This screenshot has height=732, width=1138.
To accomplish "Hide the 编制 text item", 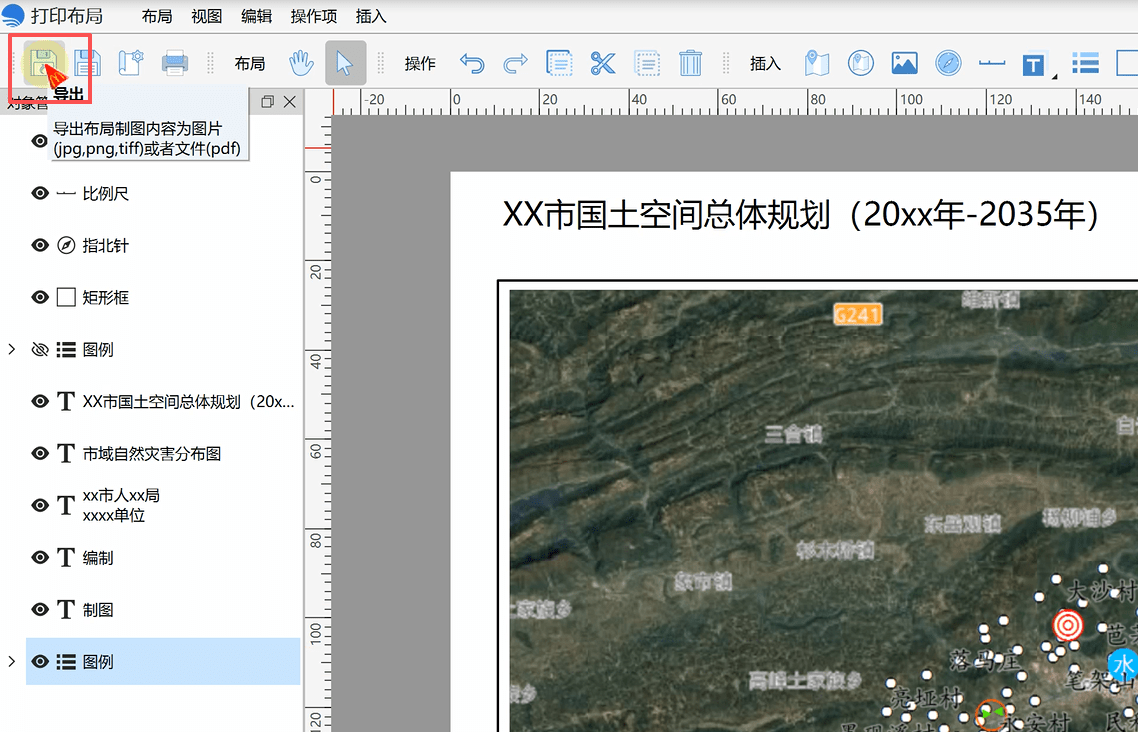I will [40, 557].
